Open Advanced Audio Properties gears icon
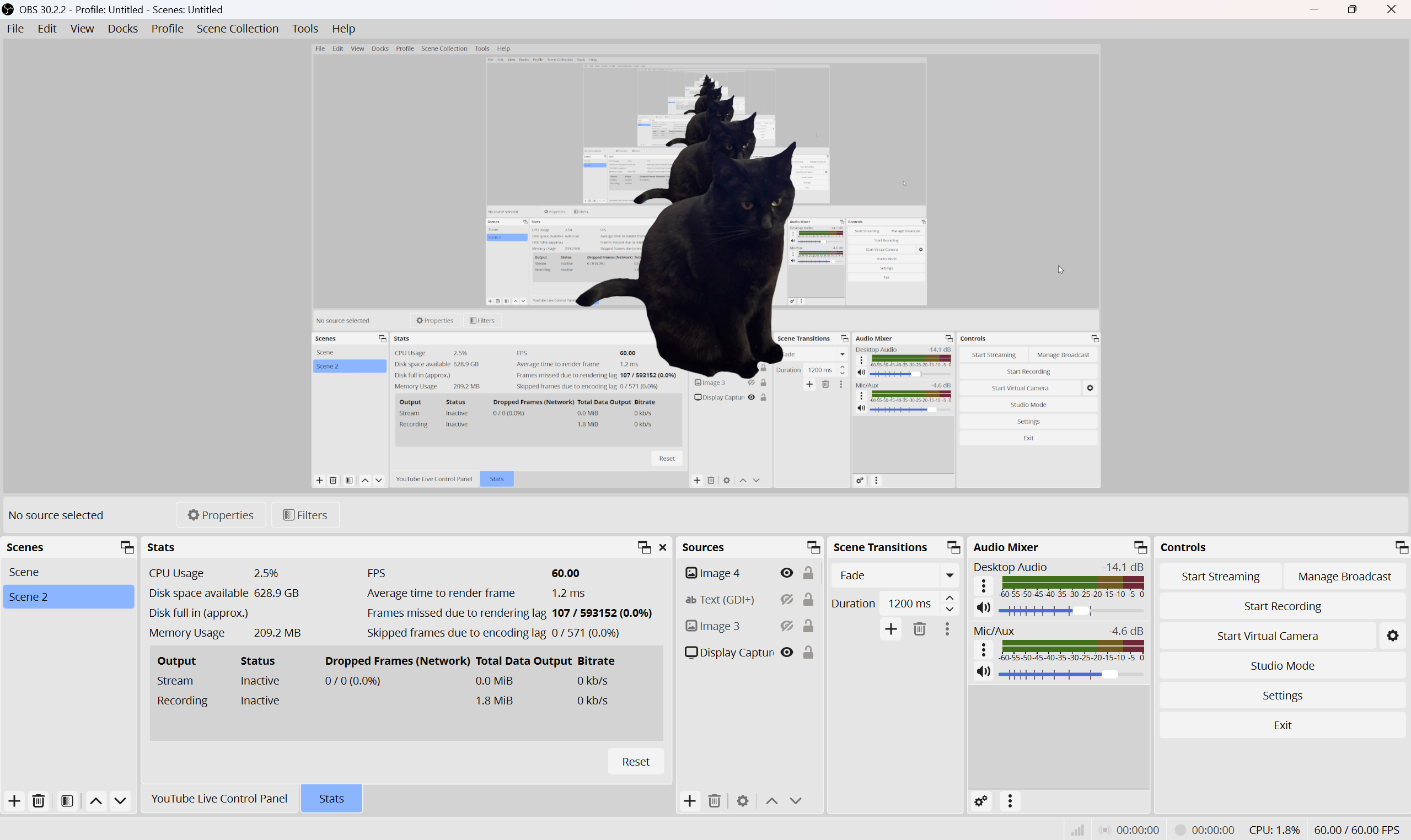1411x840 pixels. tap(981, 800)
